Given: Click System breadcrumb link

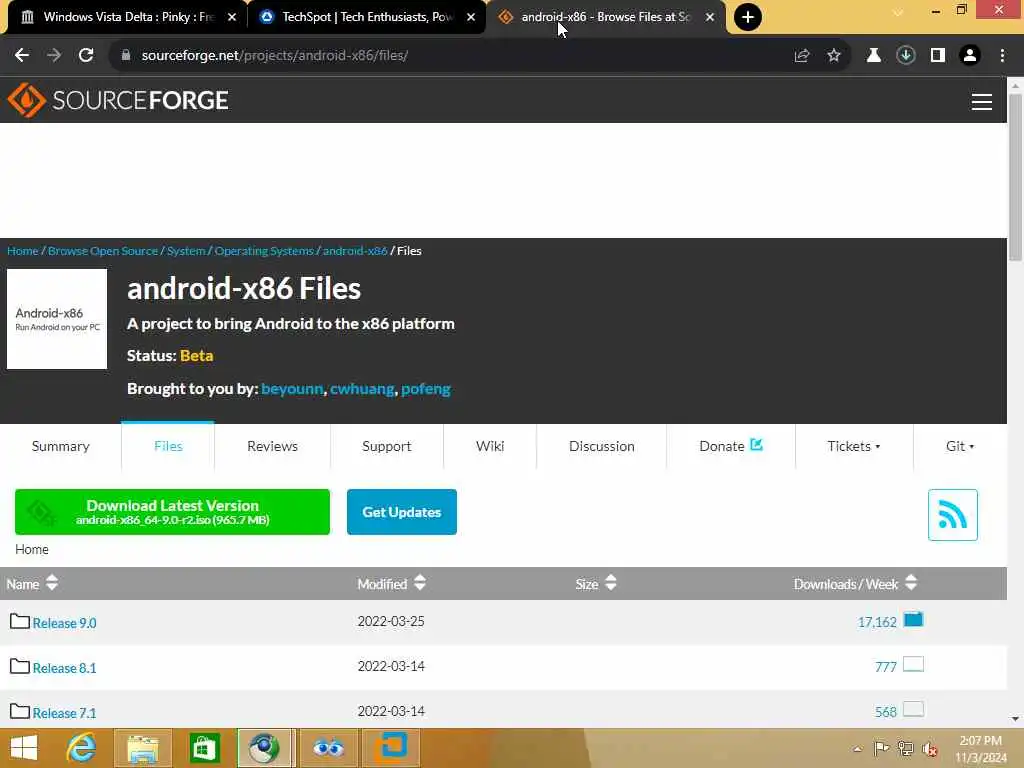Looking at the screenshot, I should coord(186,251).
